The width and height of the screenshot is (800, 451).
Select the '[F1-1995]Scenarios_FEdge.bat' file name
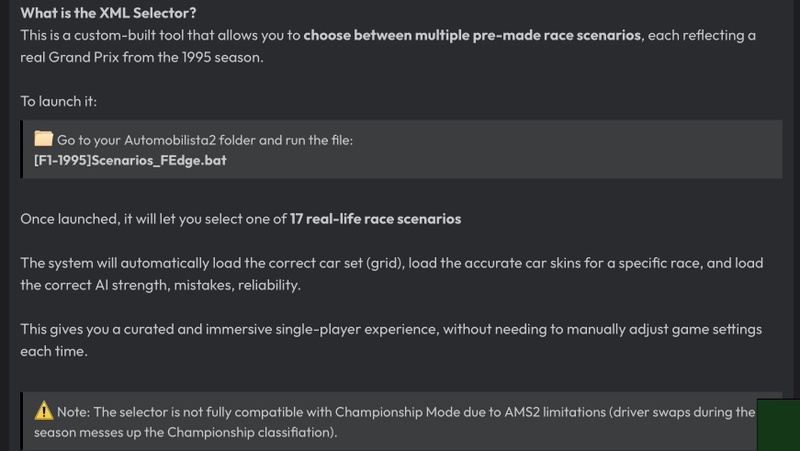coord(130,160)
